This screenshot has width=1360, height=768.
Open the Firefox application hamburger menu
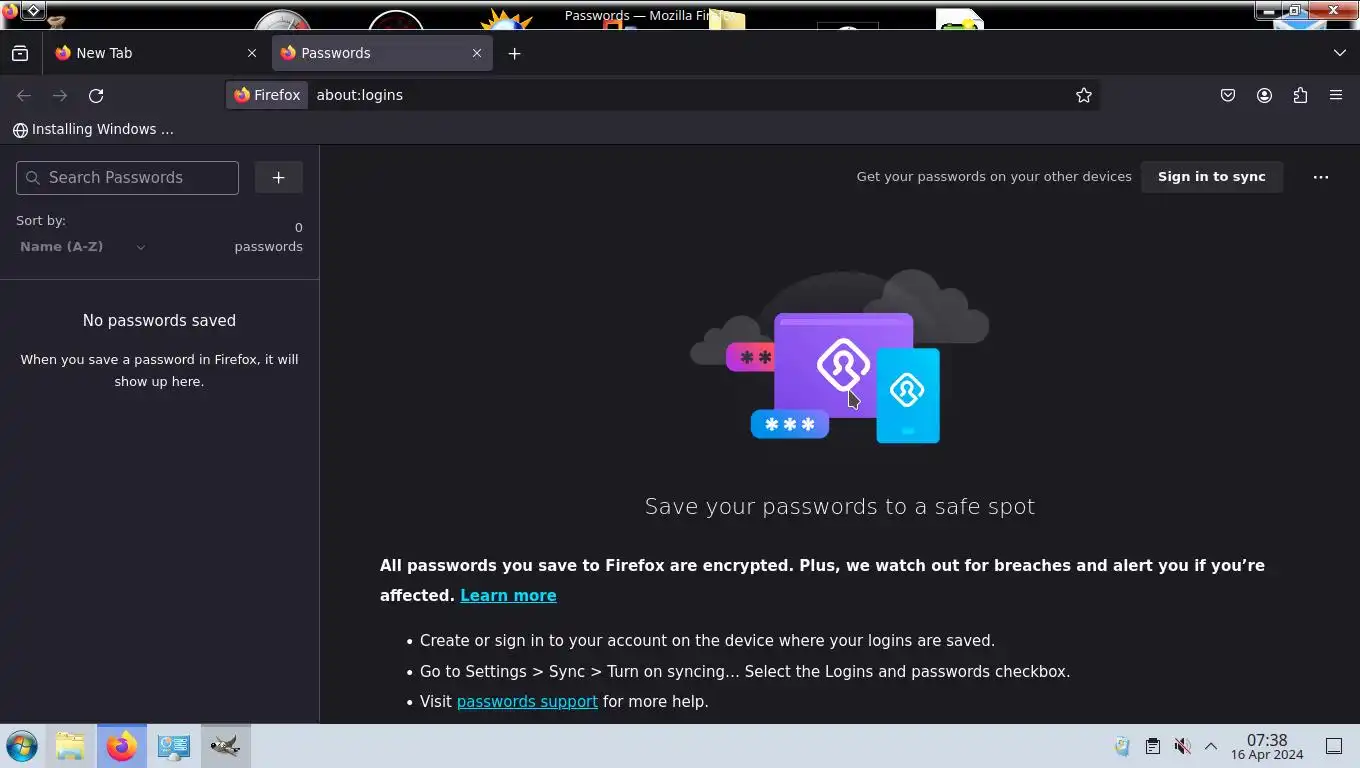point(1336,95)
